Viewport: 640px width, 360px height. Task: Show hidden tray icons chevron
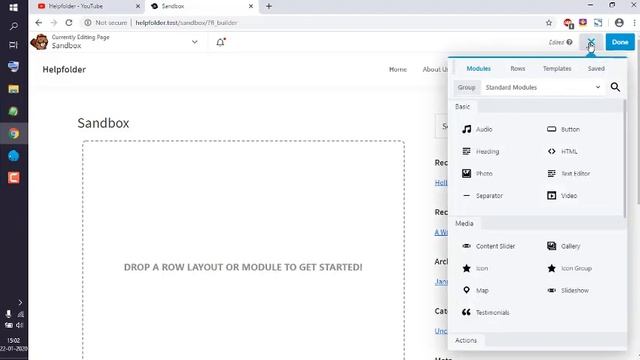tap(20, 302)
